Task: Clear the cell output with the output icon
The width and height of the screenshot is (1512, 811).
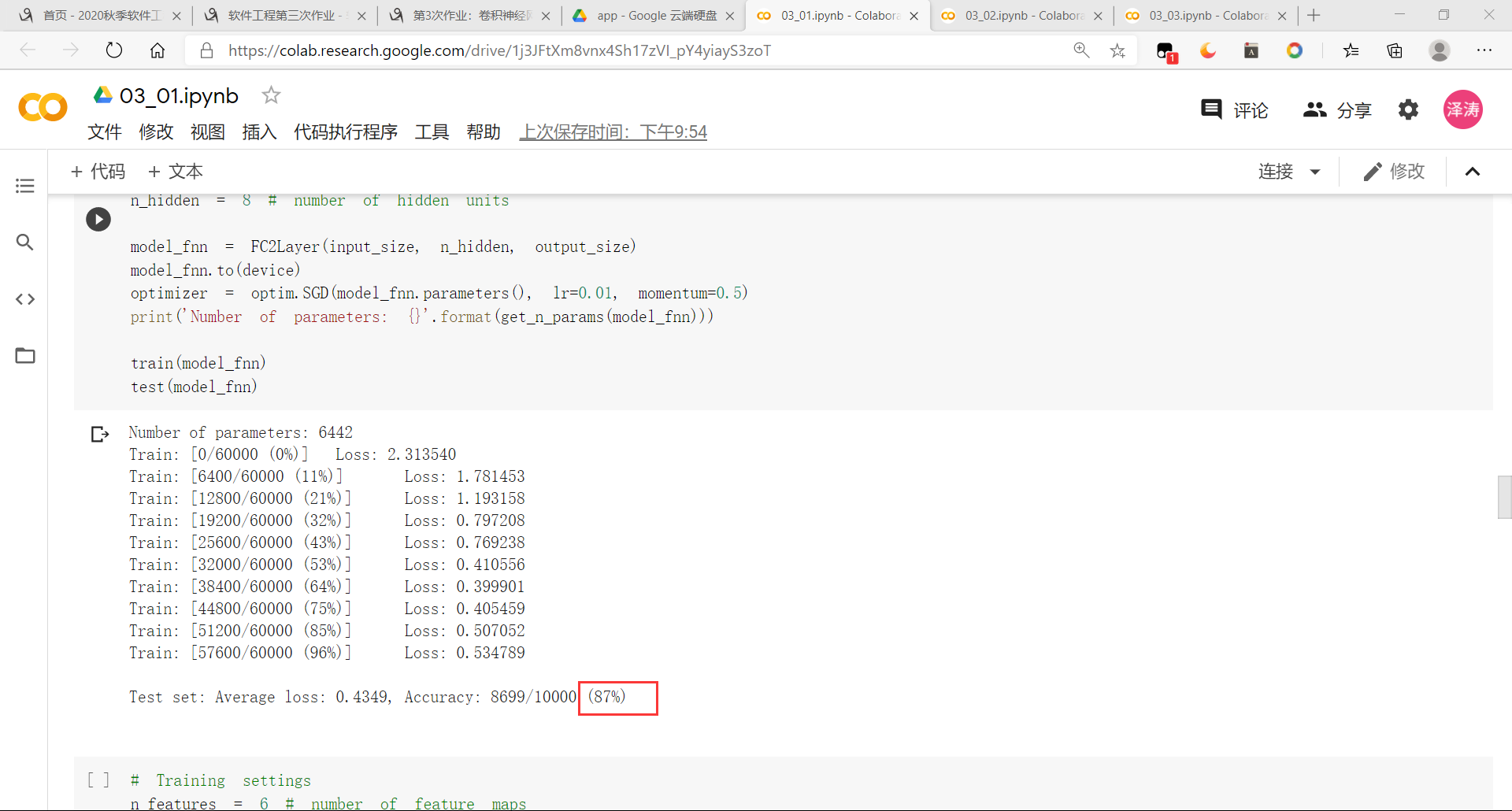Action: [99, 434]
